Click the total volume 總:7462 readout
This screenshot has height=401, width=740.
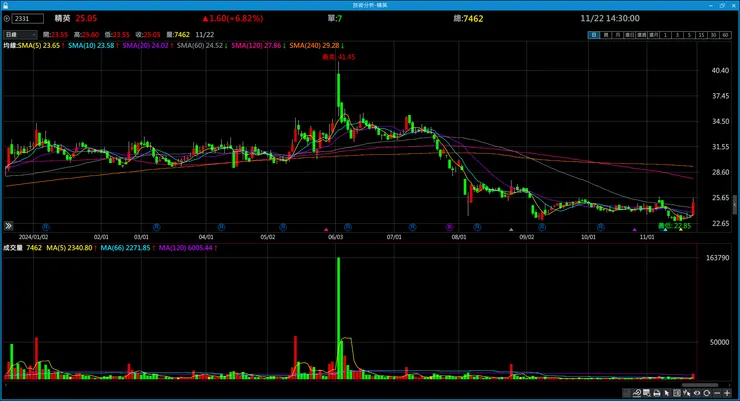click(x=468, y=19)
